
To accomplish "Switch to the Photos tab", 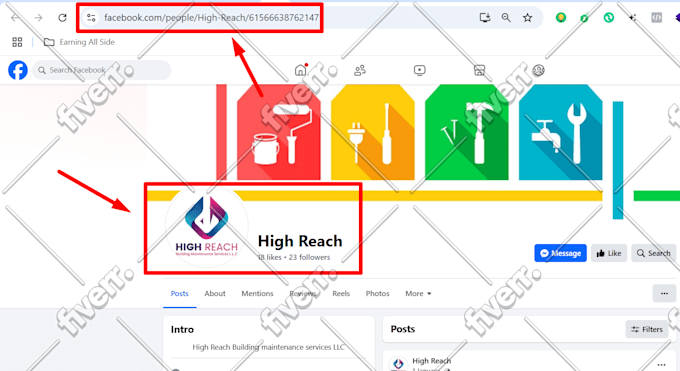I will [377, 294].
